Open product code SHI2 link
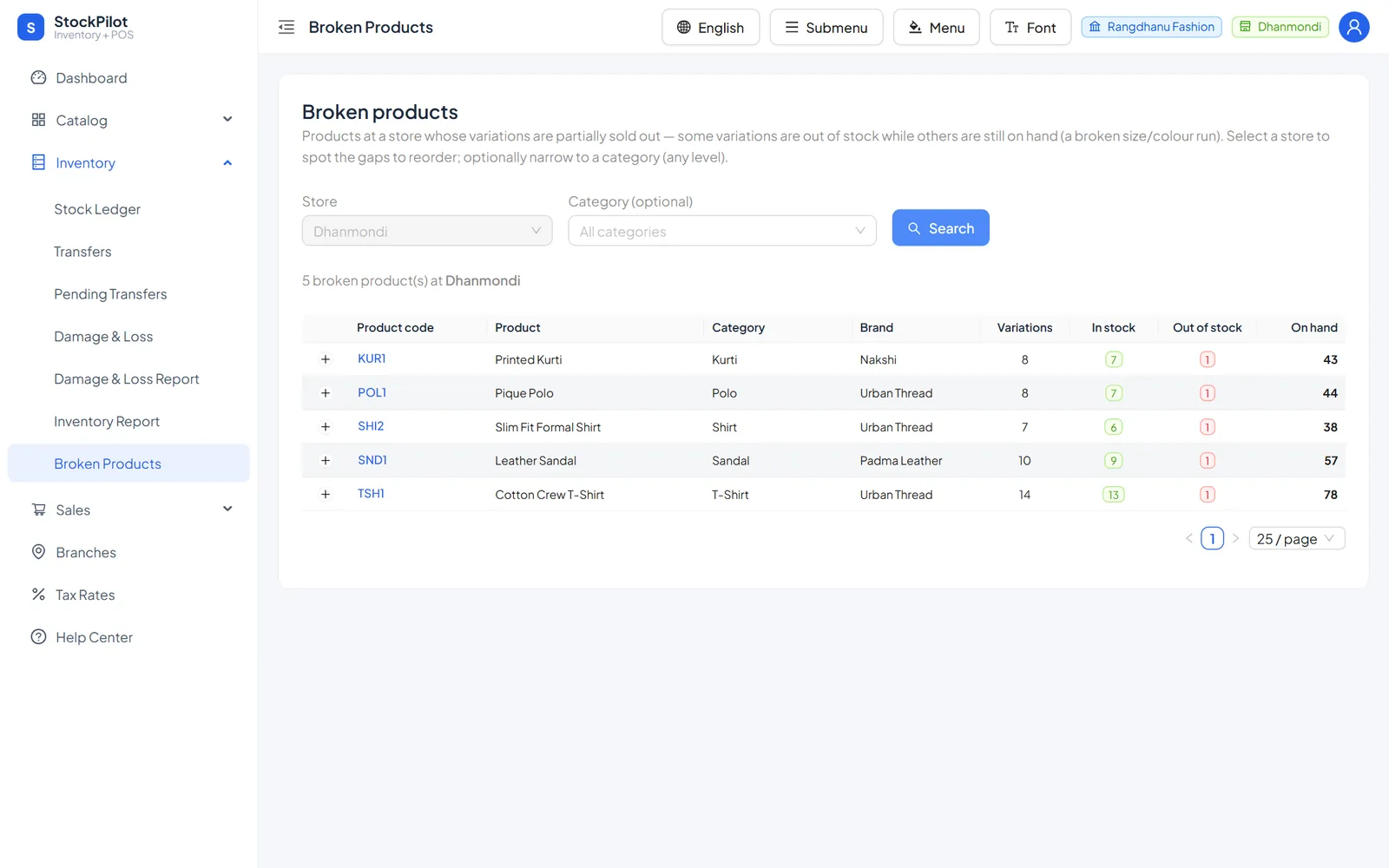 (x=371, y=426)
